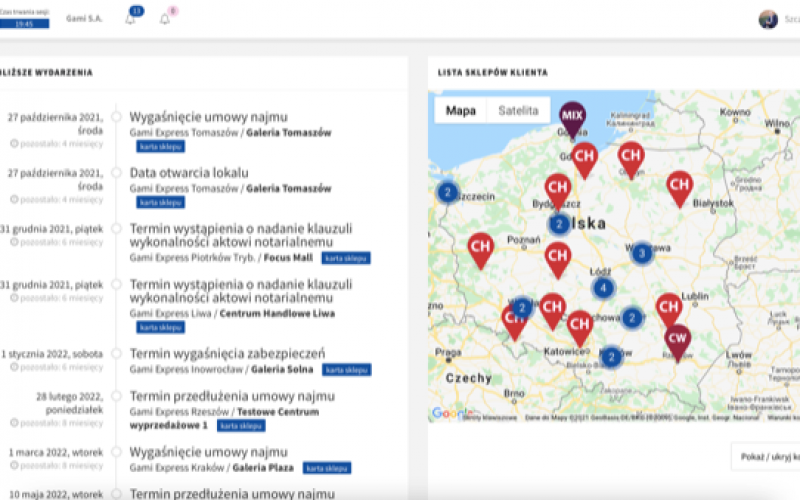Click Testowe Centrum store name
This screenshot has width=800, height=500.
pyautogui.click(x=278, y=412)
